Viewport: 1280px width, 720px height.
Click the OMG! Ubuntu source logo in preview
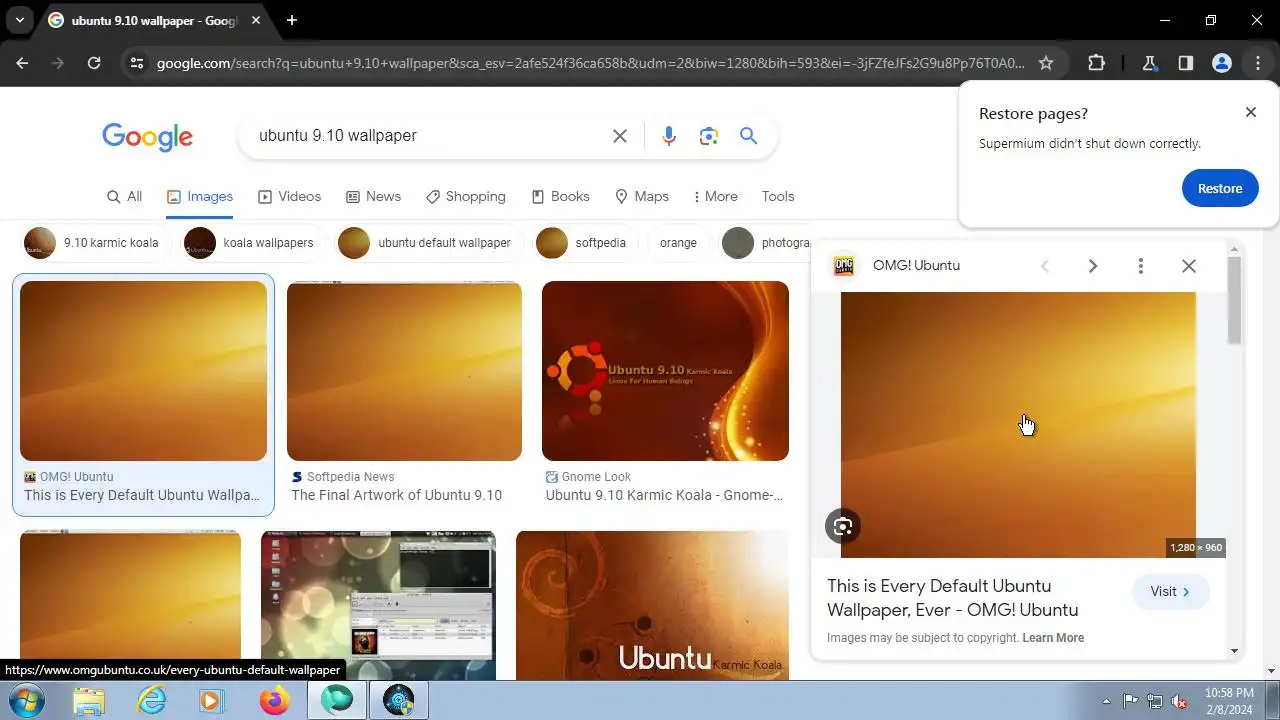pos(845,266)
